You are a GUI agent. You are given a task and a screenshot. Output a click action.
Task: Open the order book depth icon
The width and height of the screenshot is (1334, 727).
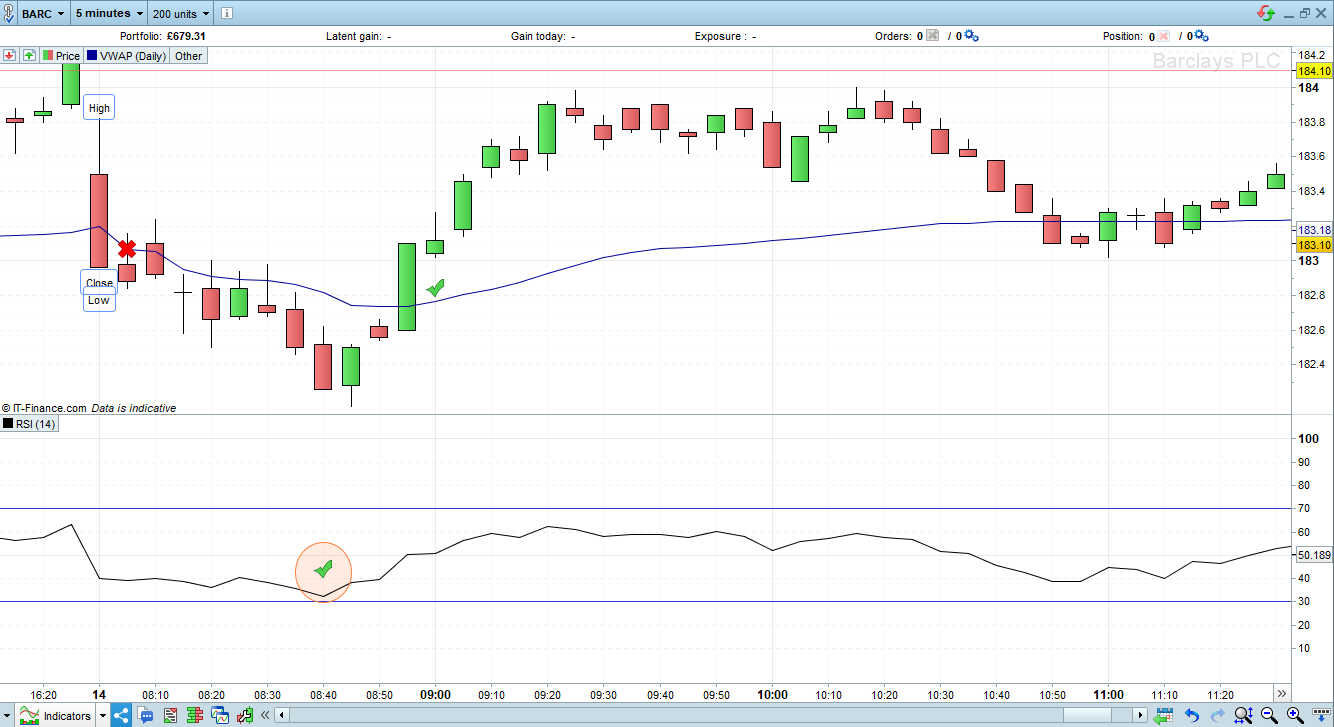(x=194, y=714)
